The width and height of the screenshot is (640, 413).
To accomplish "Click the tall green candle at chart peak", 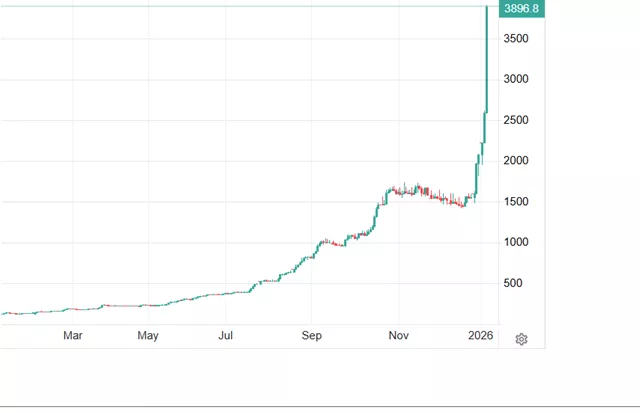I will pyautogui.click(x=486, y=60).
